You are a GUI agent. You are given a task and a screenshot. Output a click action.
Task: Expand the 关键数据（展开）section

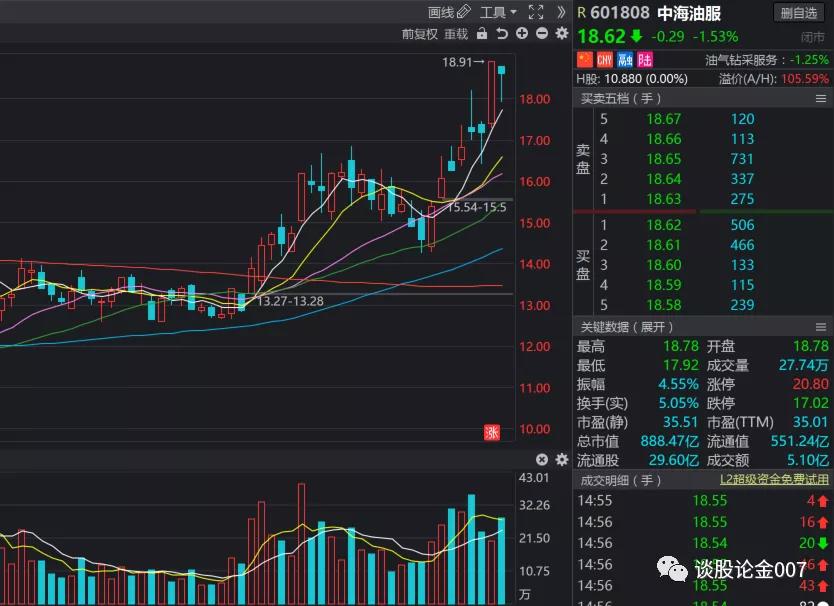click(627, 327)
